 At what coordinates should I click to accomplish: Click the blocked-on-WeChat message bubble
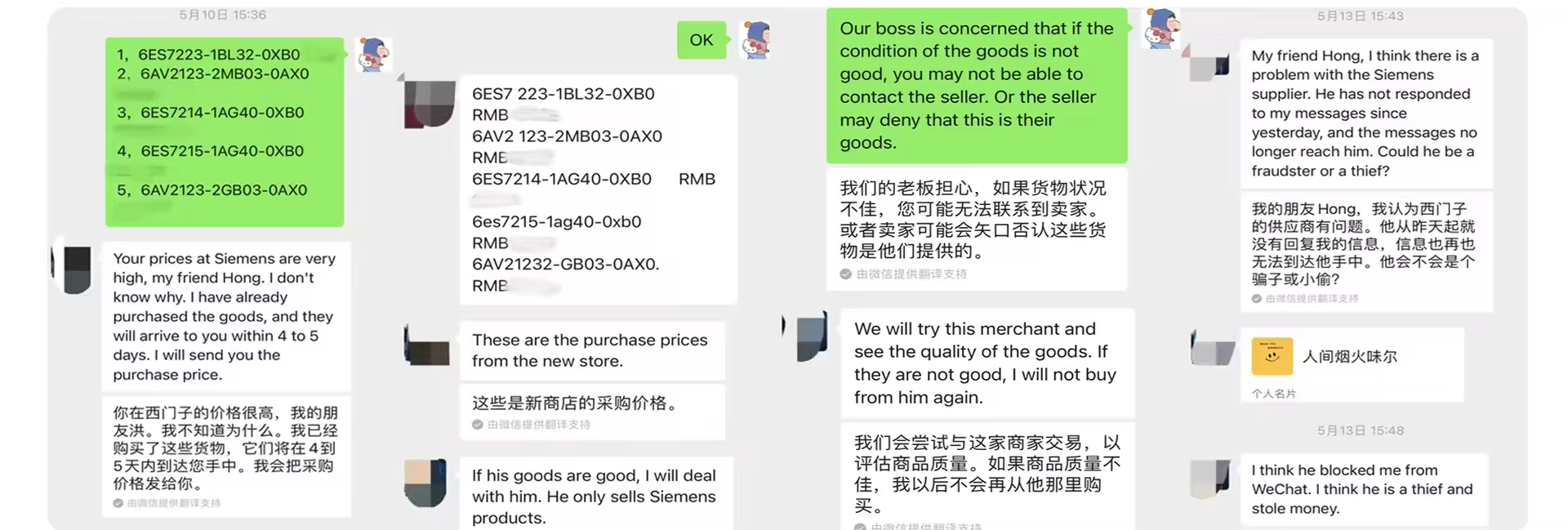[x=1362, y=488]
